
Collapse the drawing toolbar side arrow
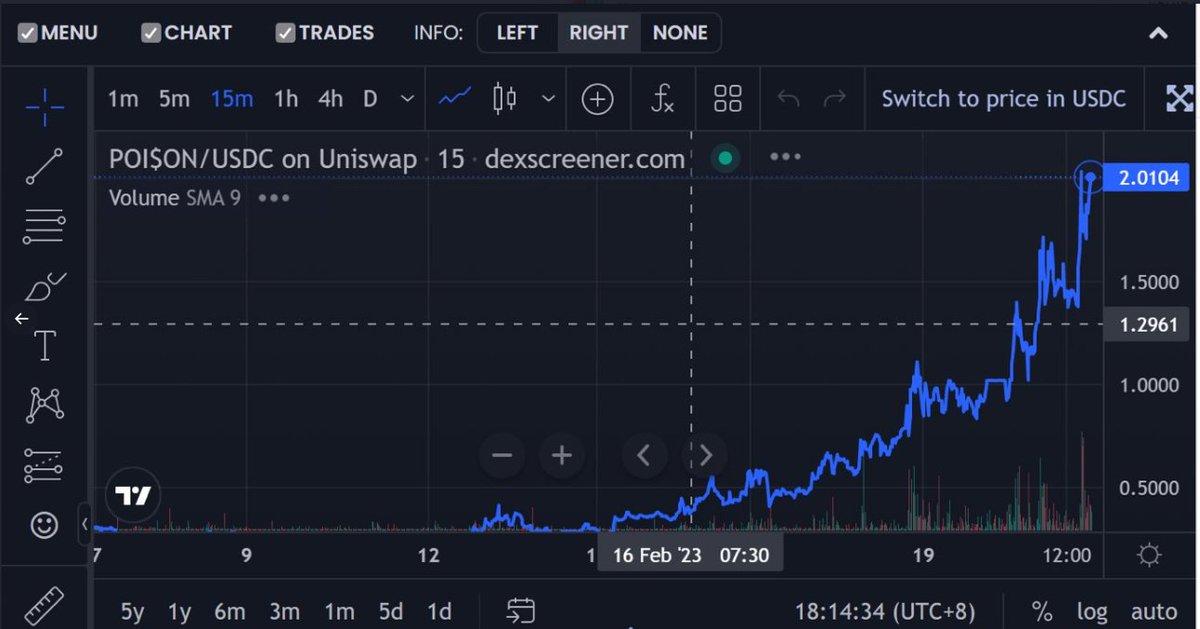point(85,523)
